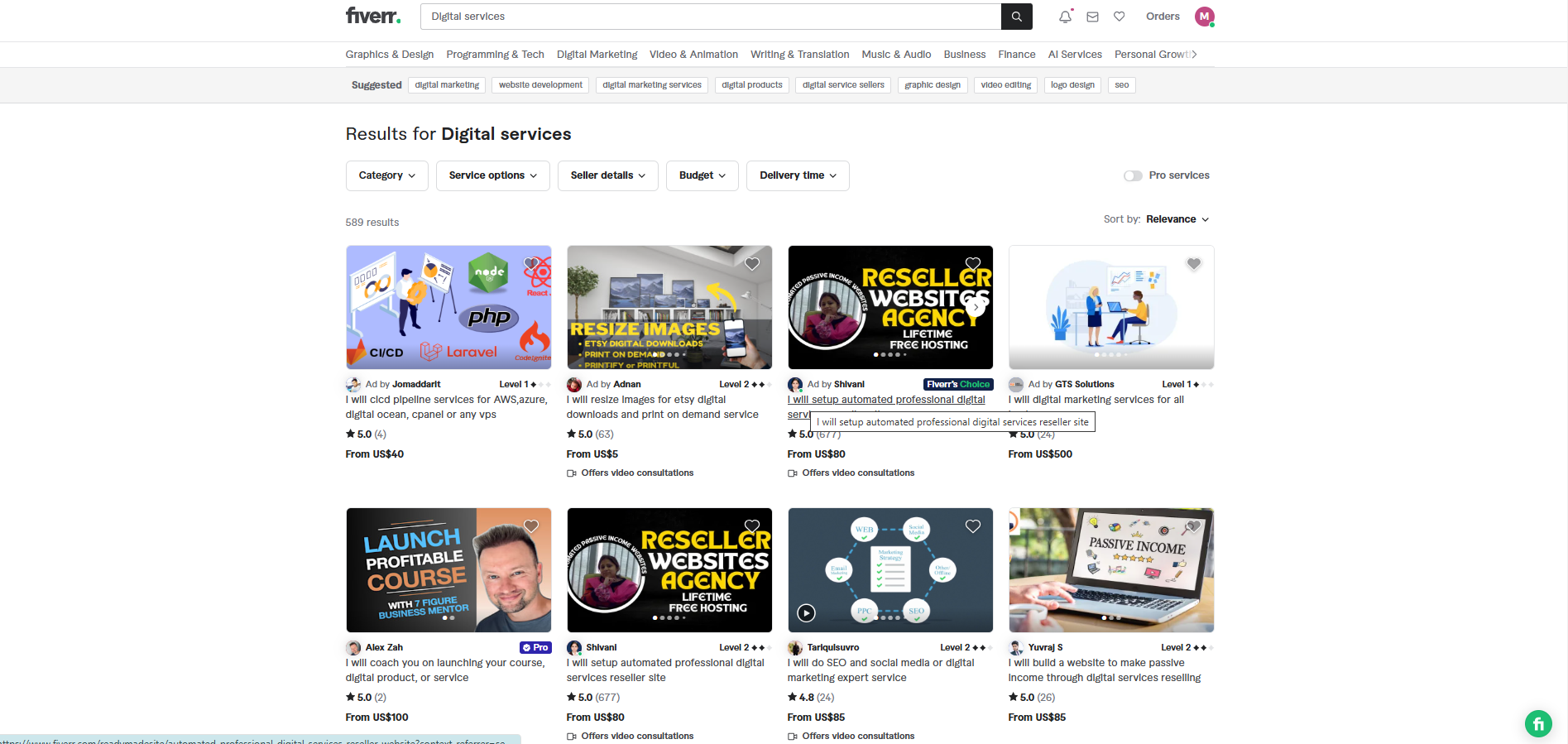Viewport: 1568px width, 744px height.
Task: Open Graphics & Design category
Action: pos(390,55)
